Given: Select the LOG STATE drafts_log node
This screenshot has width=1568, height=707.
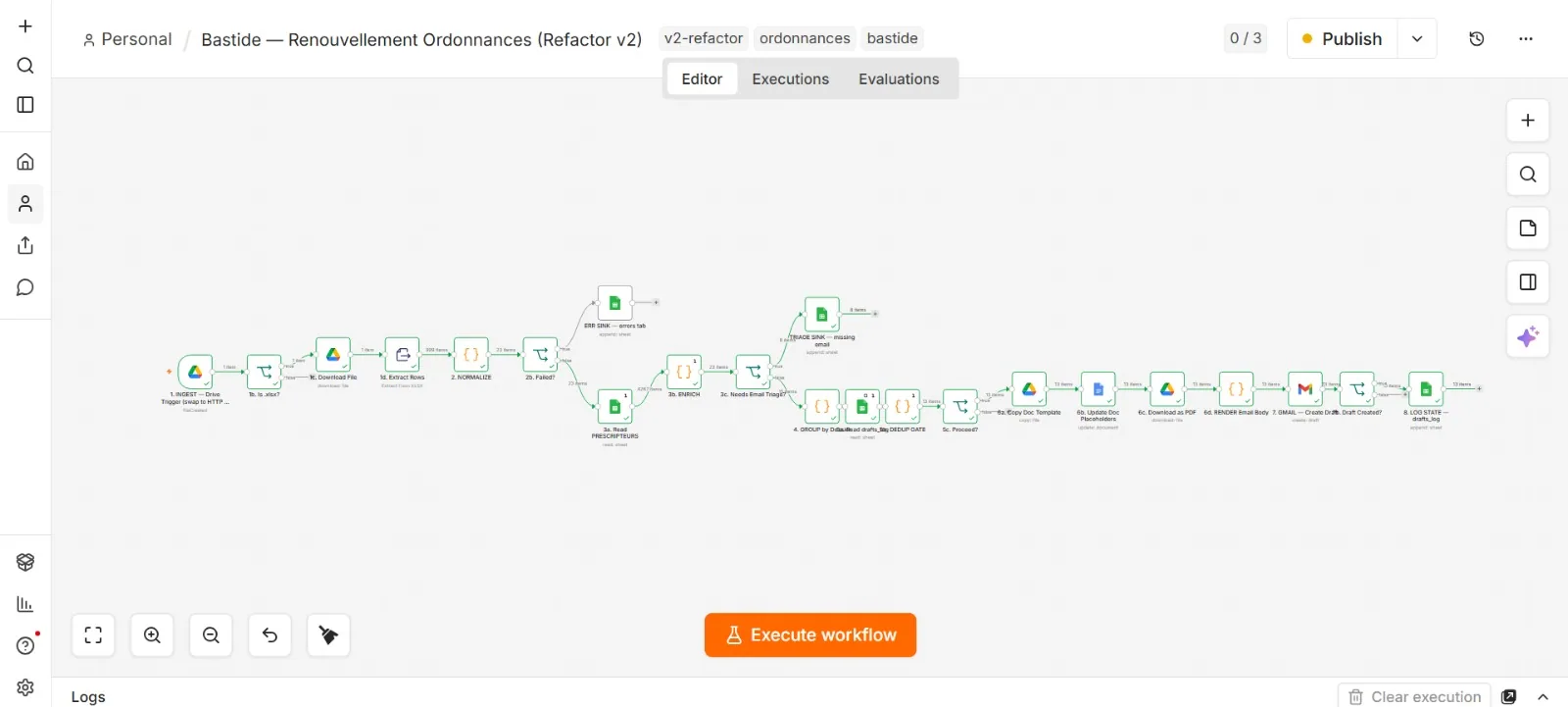Looking at the screenshot, I should [x=1426, y=389].
